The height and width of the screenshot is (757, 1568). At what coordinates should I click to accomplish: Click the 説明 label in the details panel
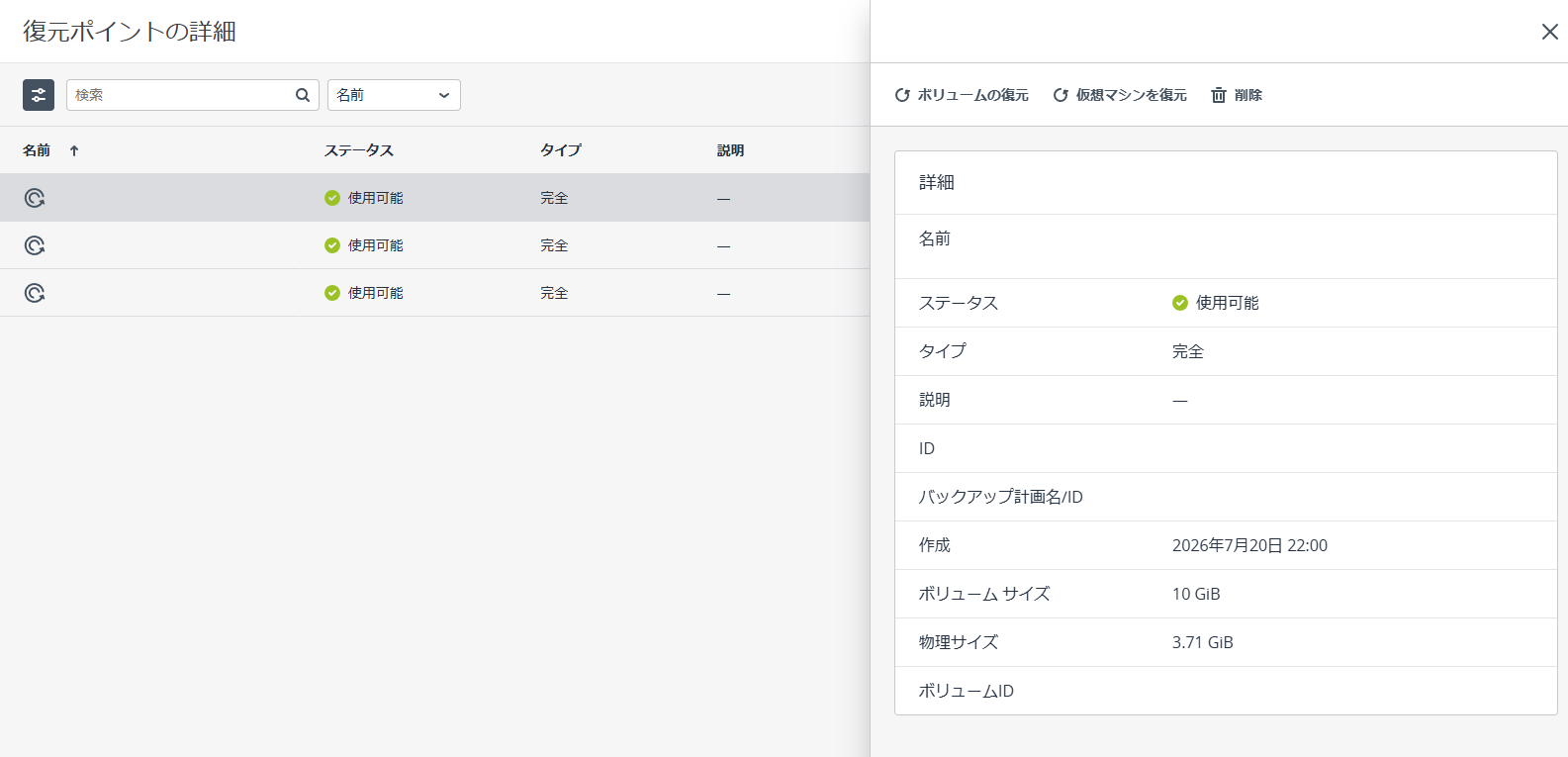tap(935, 400)
